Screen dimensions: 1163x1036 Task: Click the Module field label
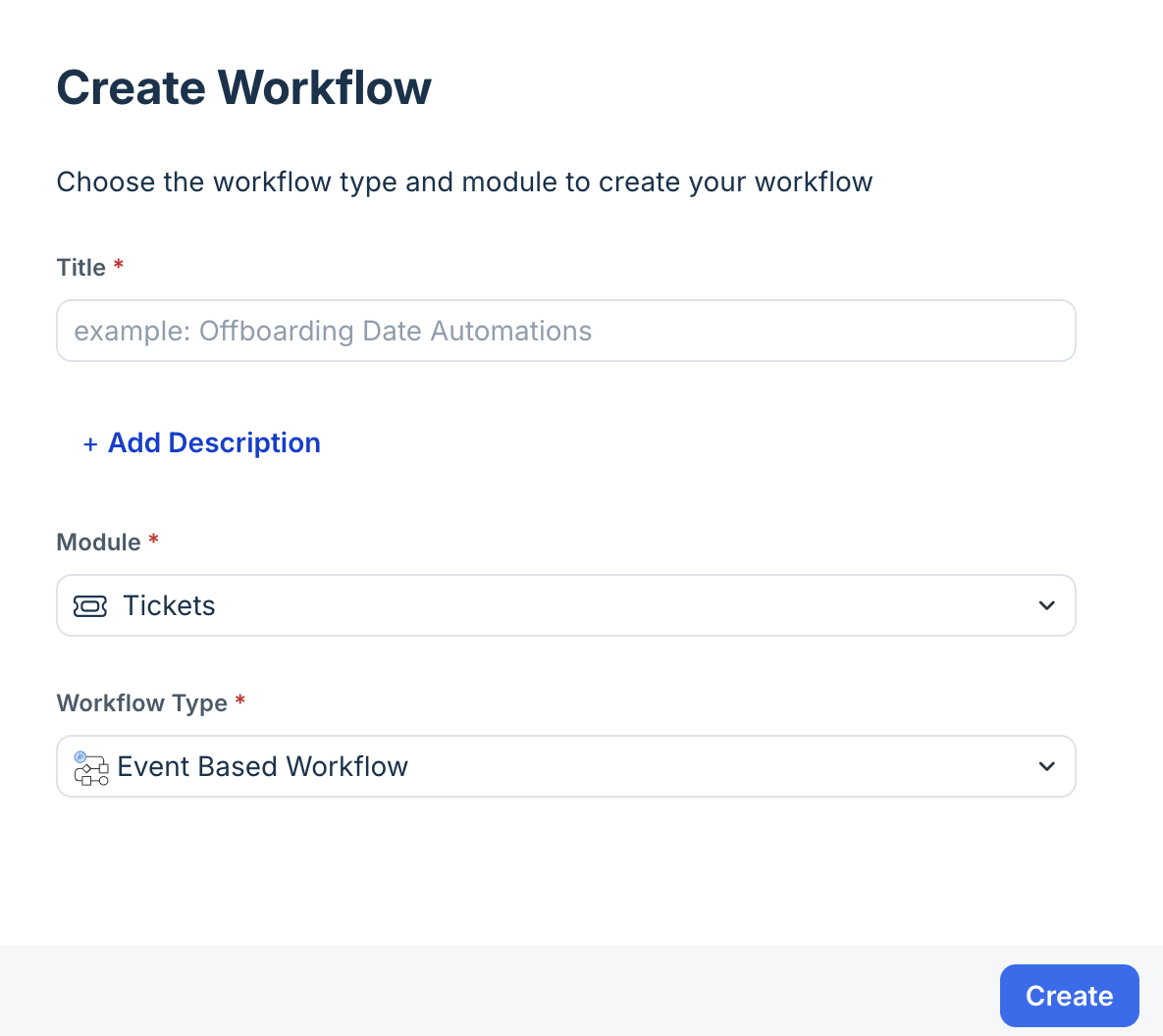coord(99,543)
